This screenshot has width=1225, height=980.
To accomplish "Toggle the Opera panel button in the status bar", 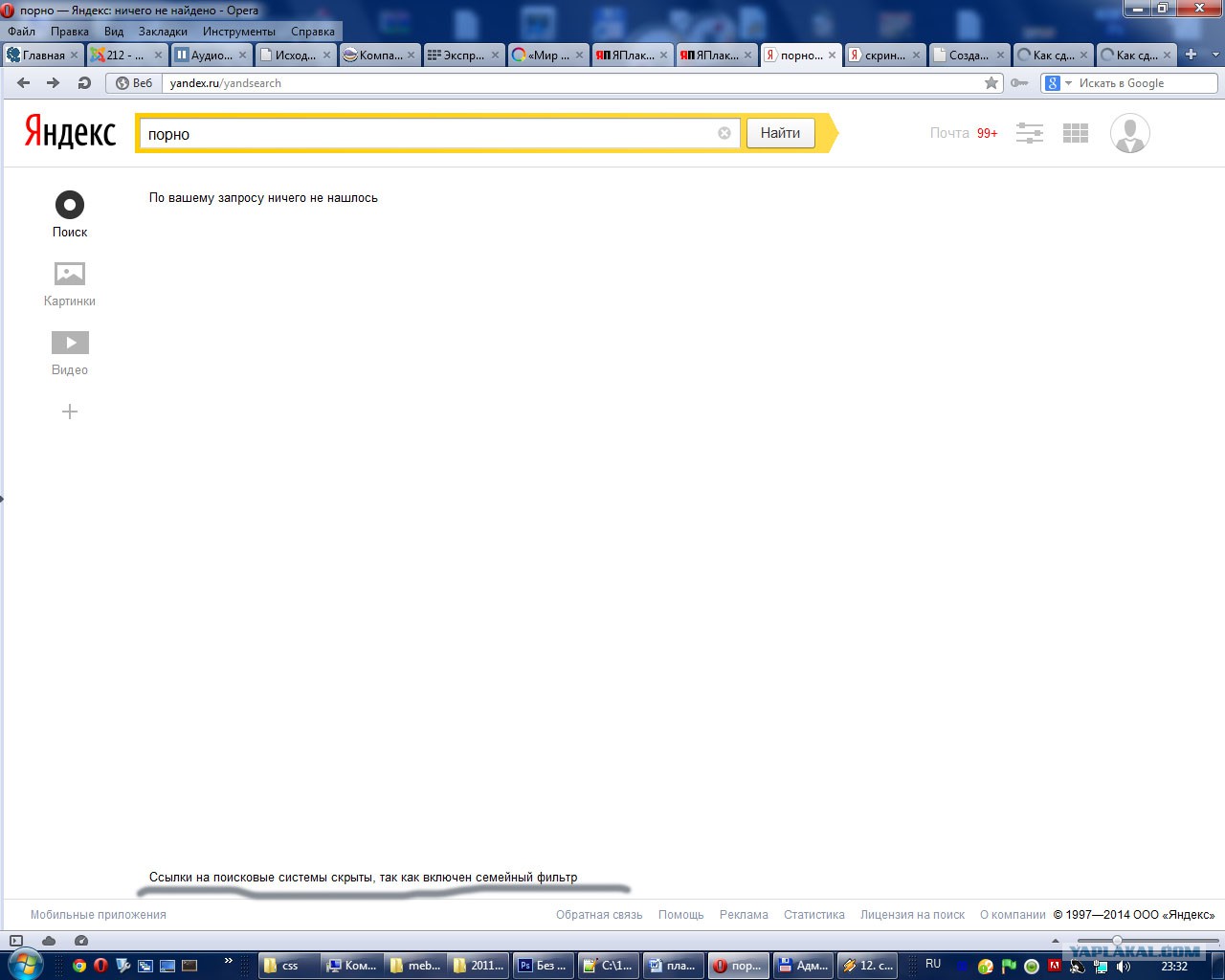I will [x=15, y=941].
